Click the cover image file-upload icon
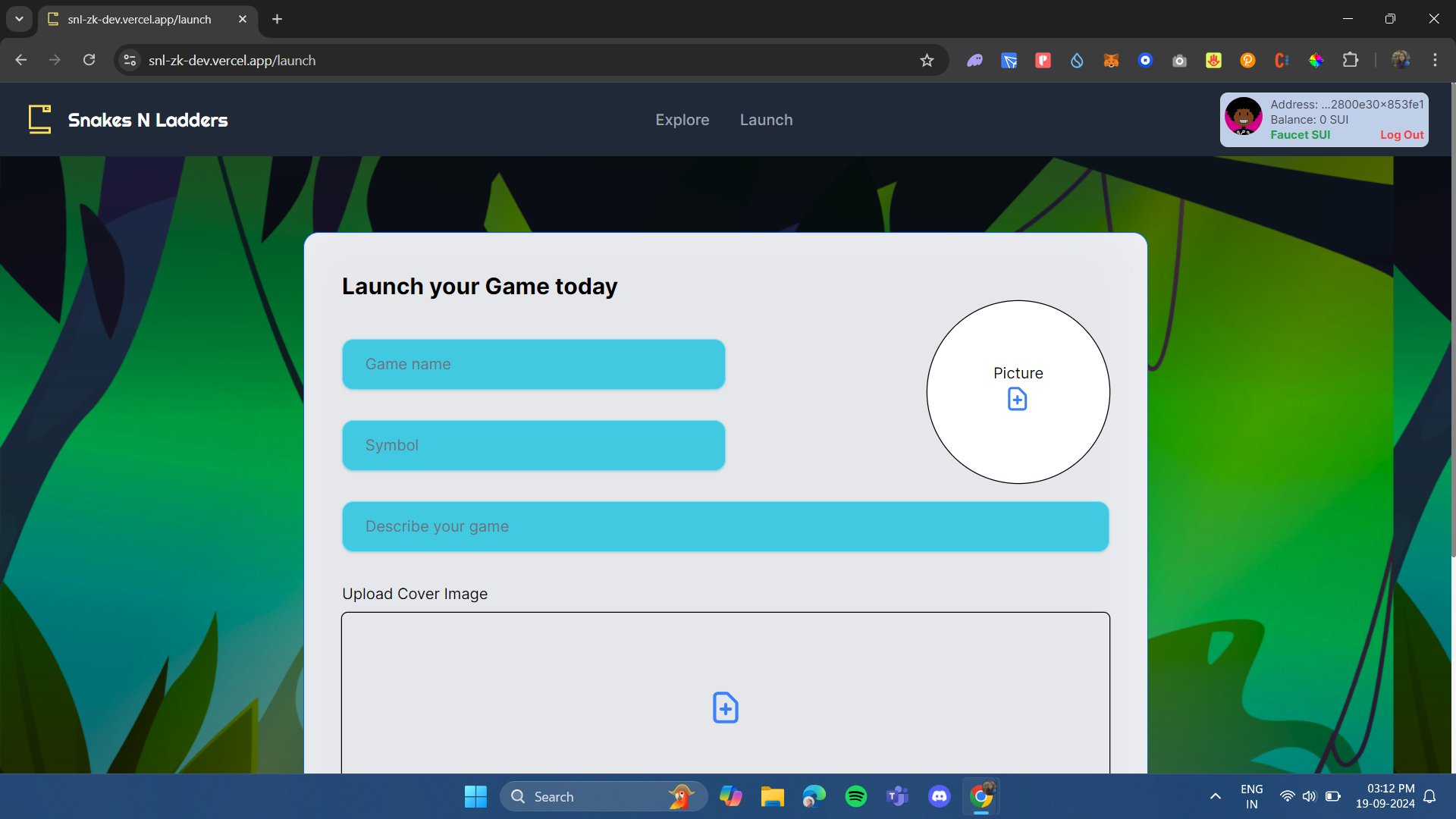This screenshot has height=819, width=1456. [x=725, y=708]
